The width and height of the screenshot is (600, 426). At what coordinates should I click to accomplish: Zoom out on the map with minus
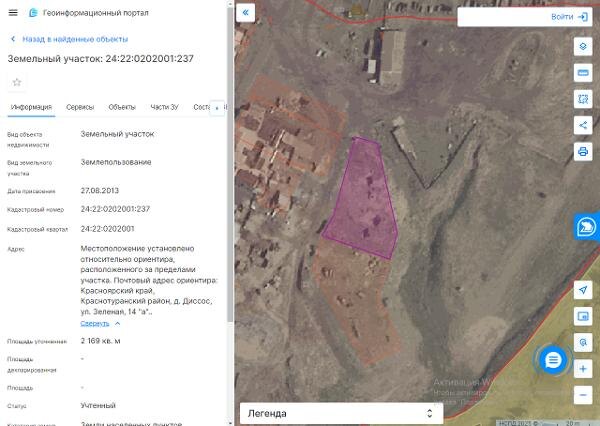[583, 395]
